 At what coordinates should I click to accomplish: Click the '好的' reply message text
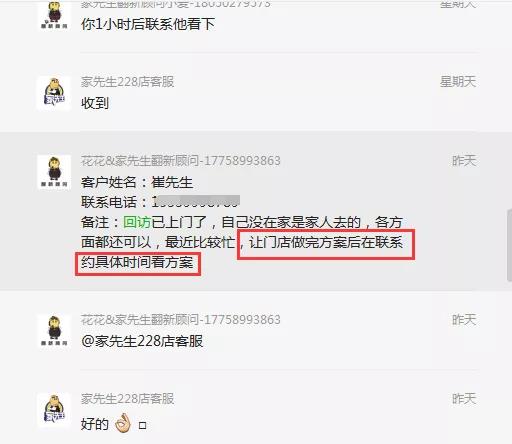[95, 424]
